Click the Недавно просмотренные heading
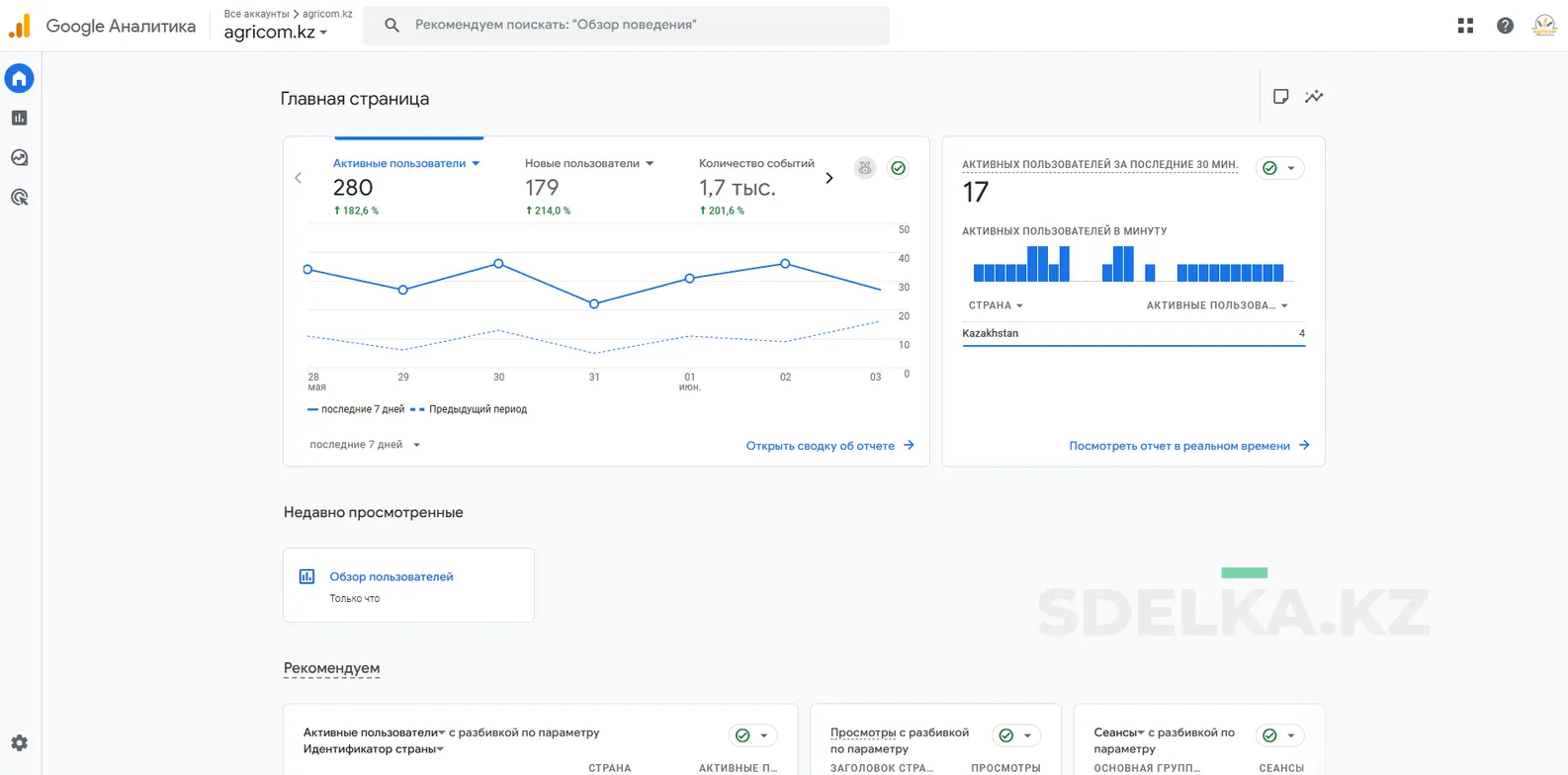1568x775 pixels. coord(373,512)
